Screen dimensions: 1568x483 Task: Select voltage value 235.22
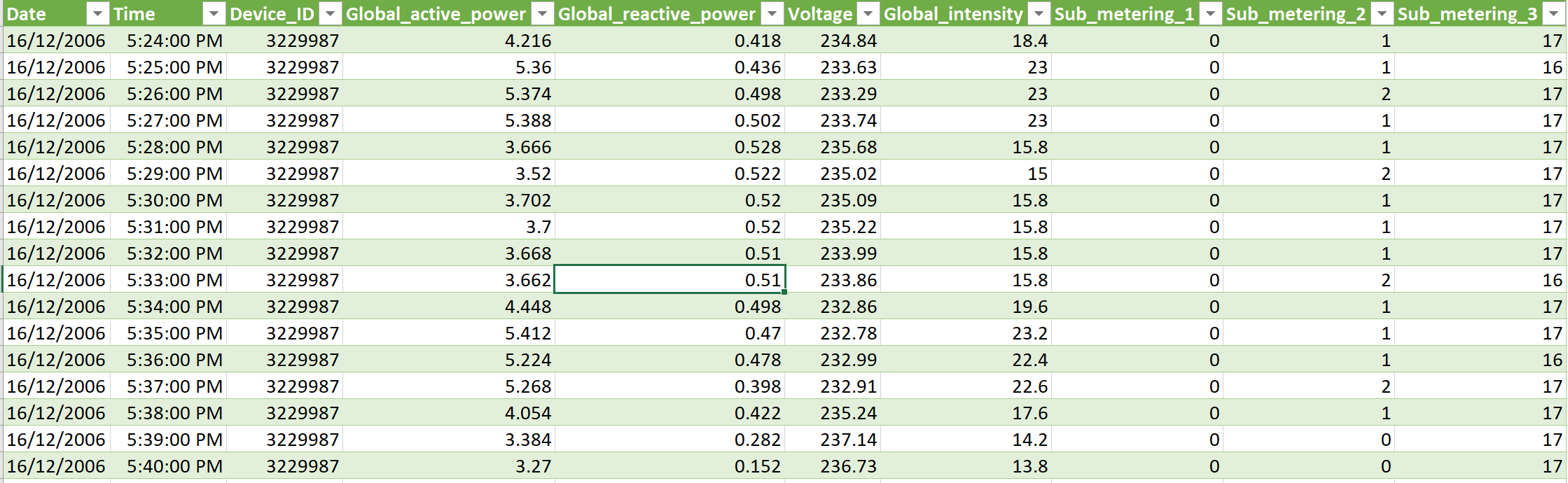pos(832,227)
